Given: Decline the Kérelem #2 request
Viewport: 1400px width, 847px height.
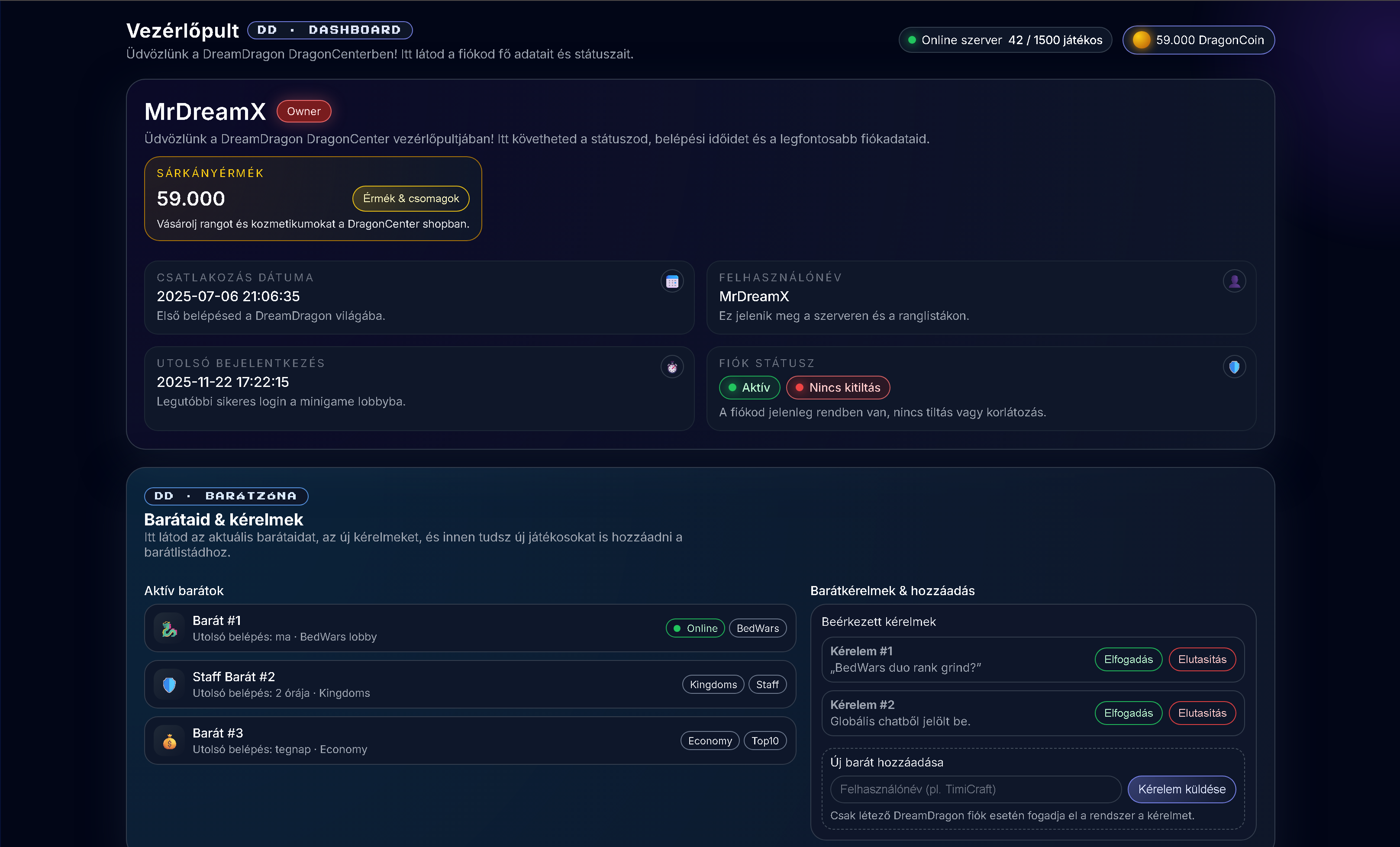Looking at the screenshot, I should [x=1202, y=713].
